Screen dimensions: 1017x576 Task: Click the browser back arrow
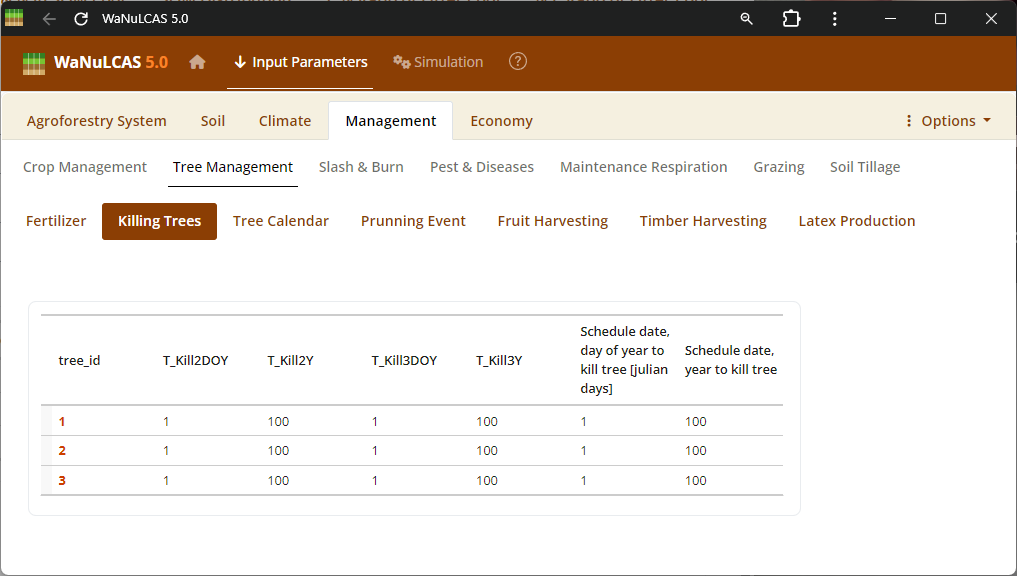coord(49,19)
